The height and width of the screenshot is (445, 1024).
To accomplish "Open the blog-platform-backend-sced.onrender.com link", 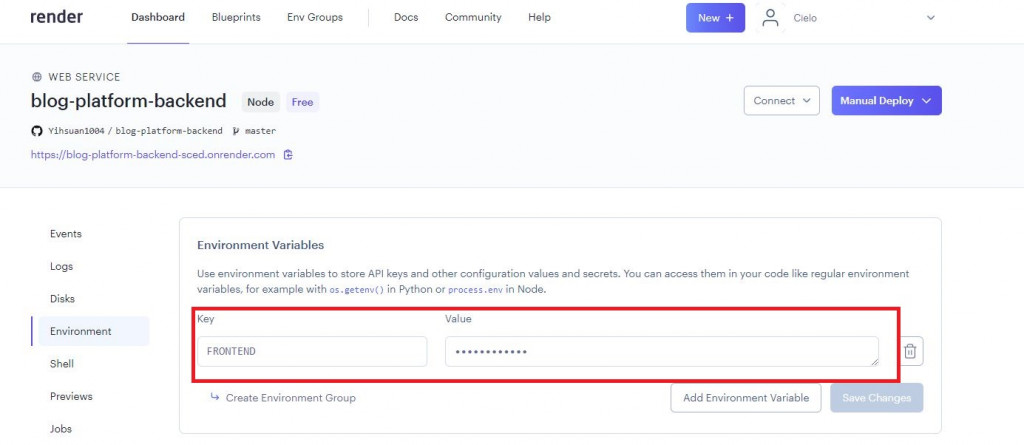I will [153, 155].
